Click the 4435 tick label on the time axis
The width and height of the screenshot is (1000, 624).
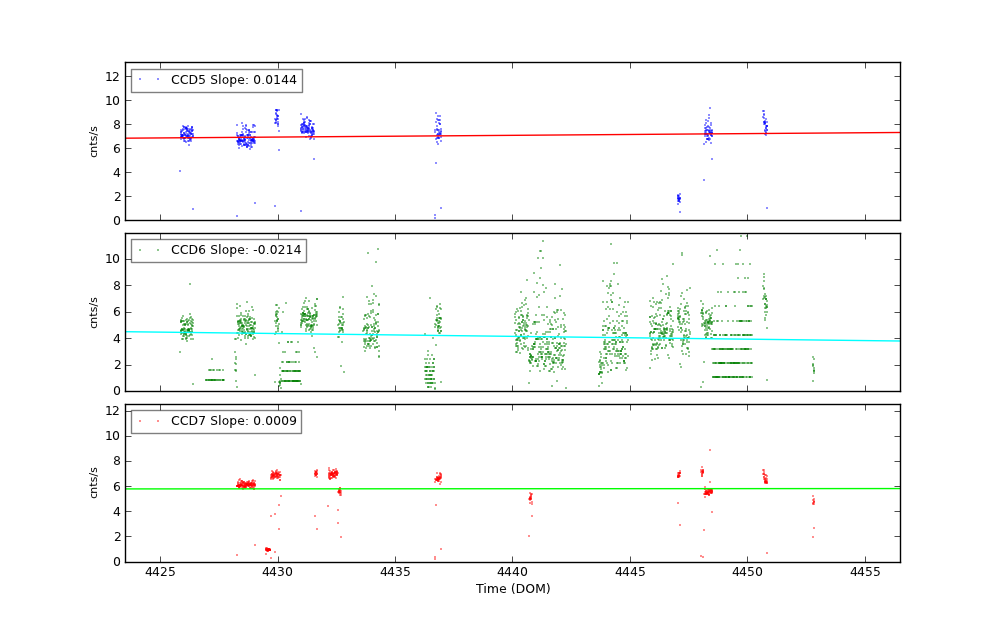[395, 572]
